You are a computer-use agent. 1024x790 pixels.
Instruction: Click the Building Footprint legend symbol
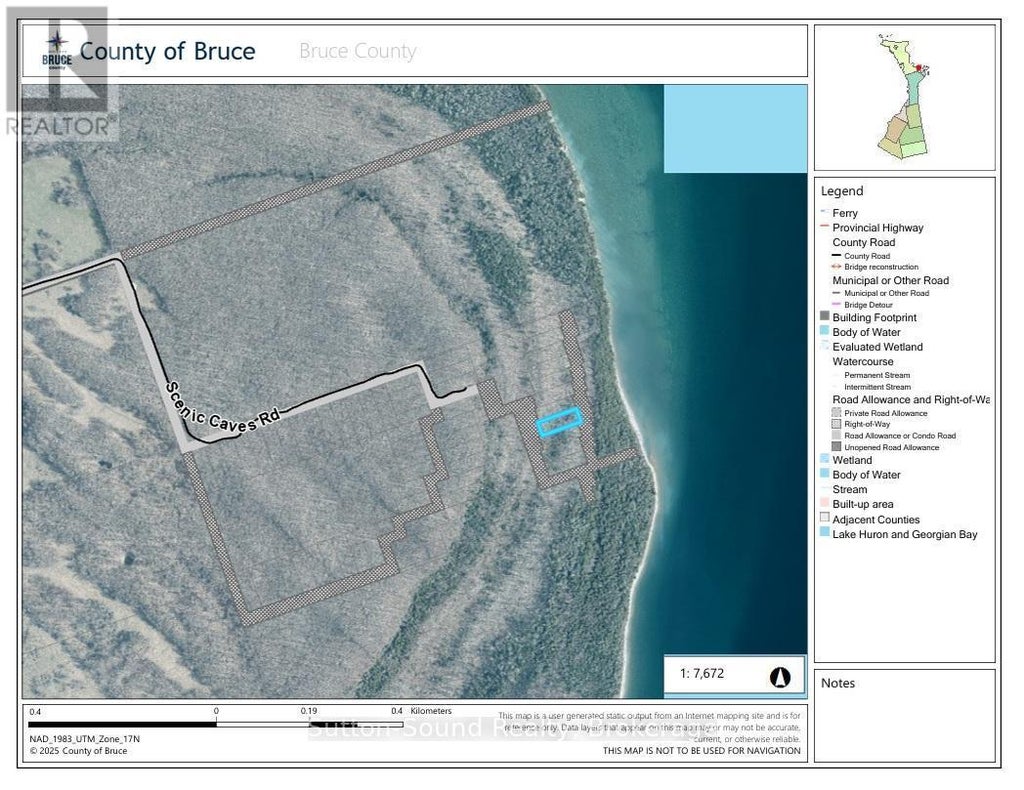click(825, 318)
